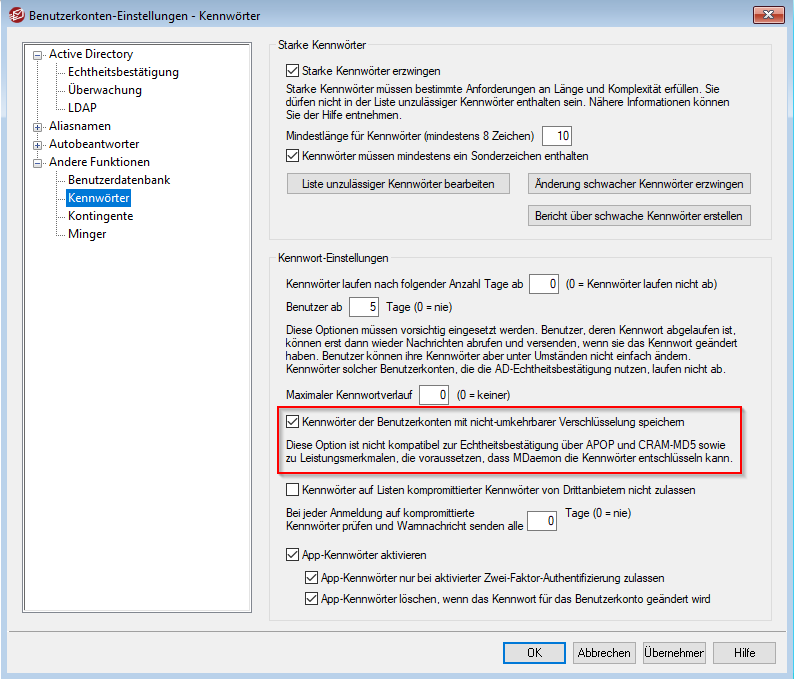
Task: Expand the Autobeantworter tree node
Action: 38,145
